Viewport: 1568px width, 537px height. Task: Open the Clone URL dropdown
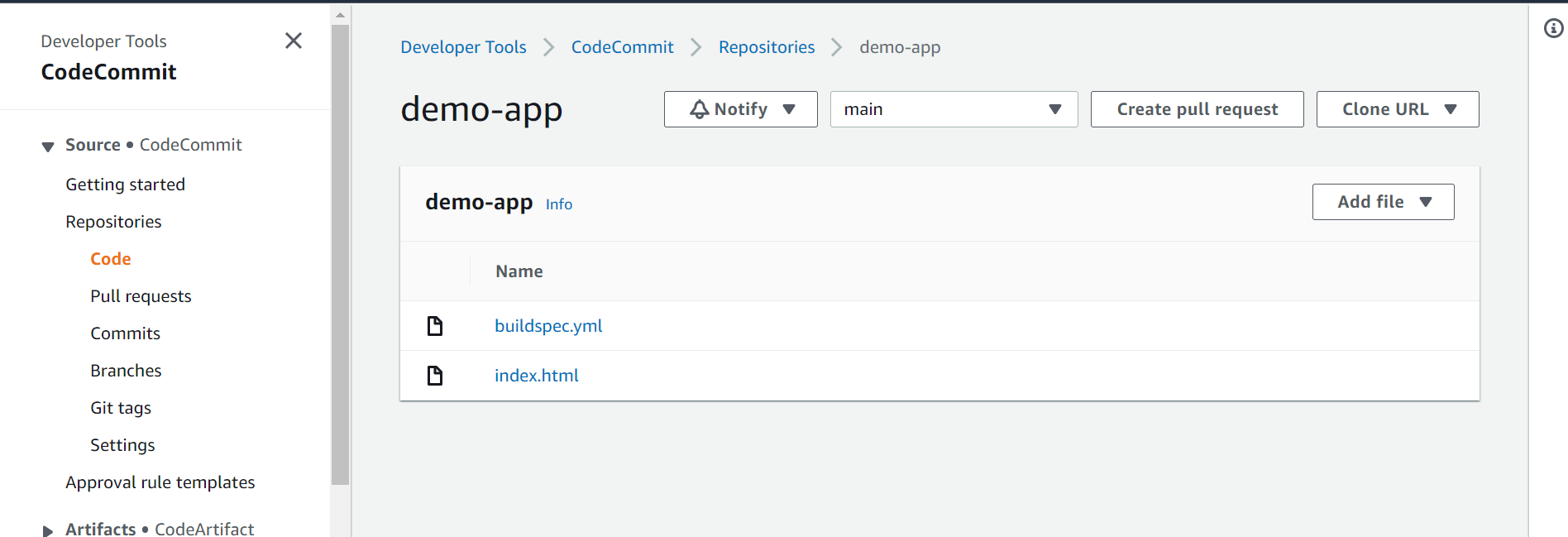click(1398, 109)
